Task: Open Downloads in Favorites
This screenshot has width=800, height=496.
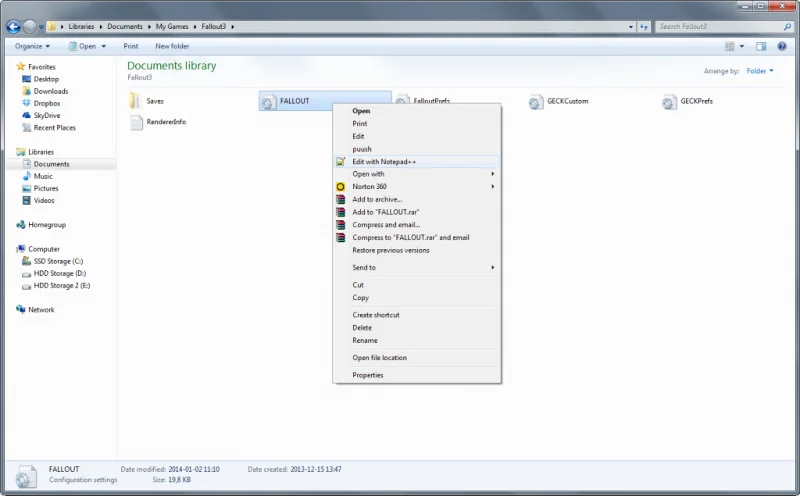Action: tap(51, 91)
